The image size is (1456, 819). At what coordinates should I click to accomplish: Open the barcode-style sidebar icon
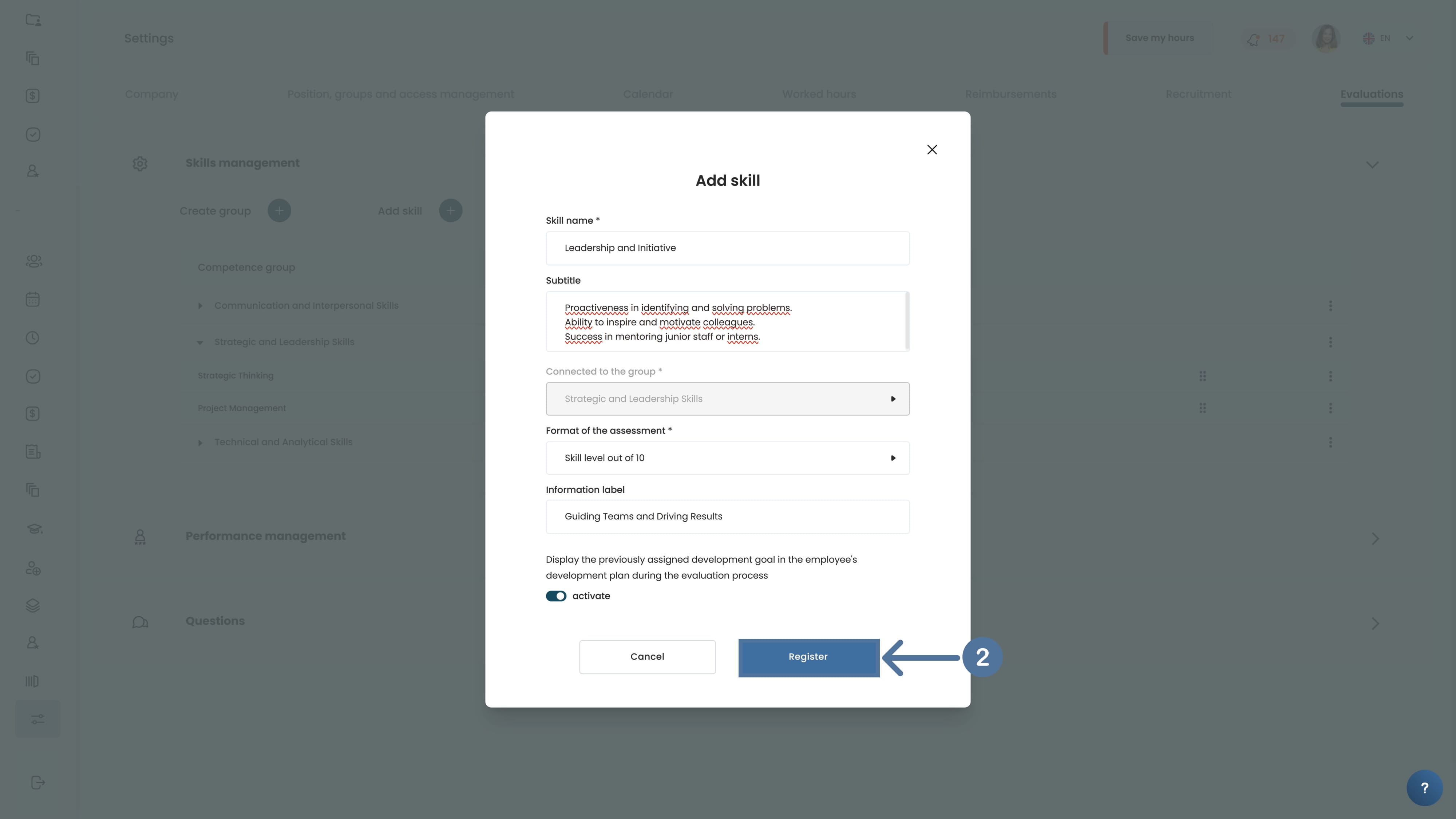32,681
